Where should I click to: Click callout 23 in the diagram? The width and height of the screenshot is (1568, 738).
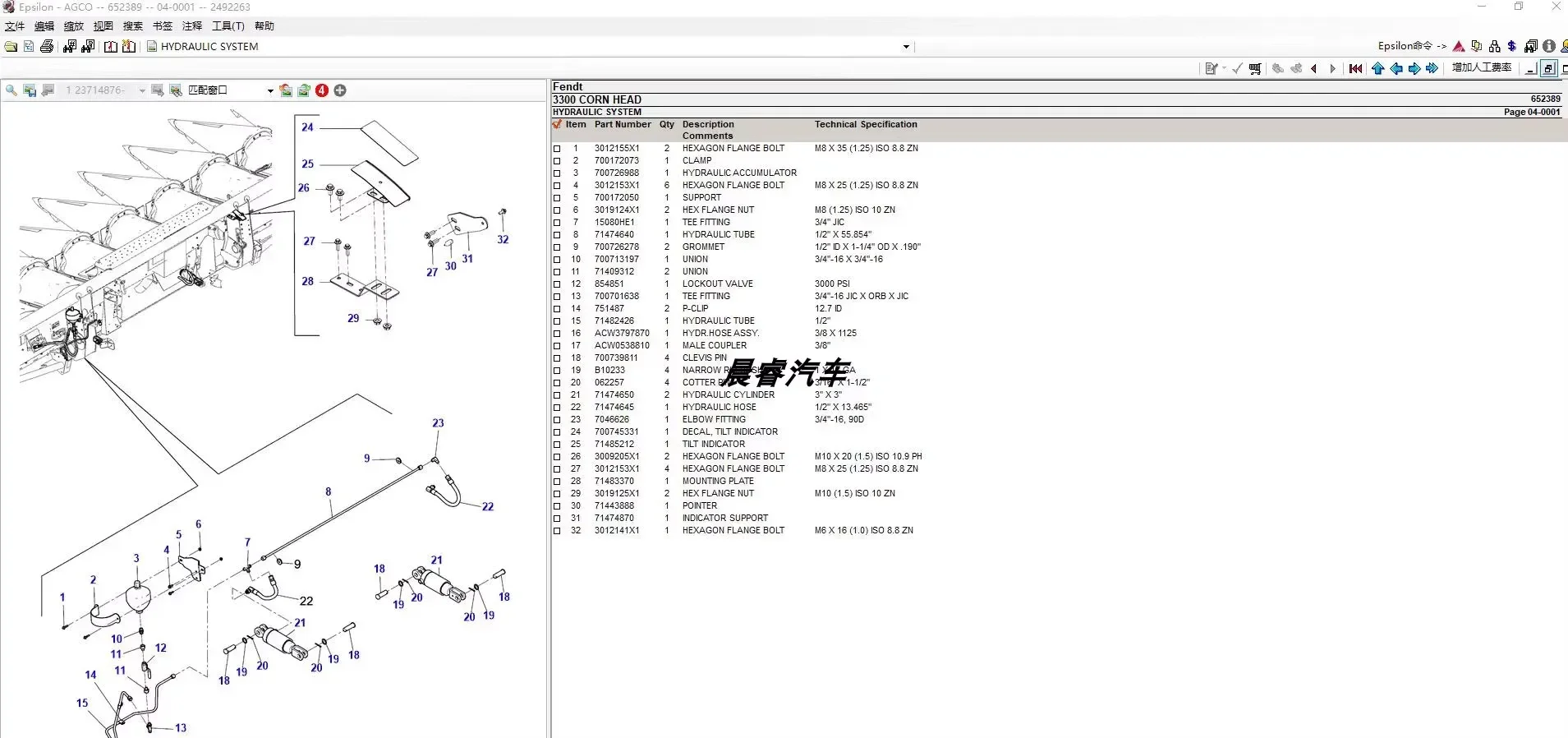(438, 423)
